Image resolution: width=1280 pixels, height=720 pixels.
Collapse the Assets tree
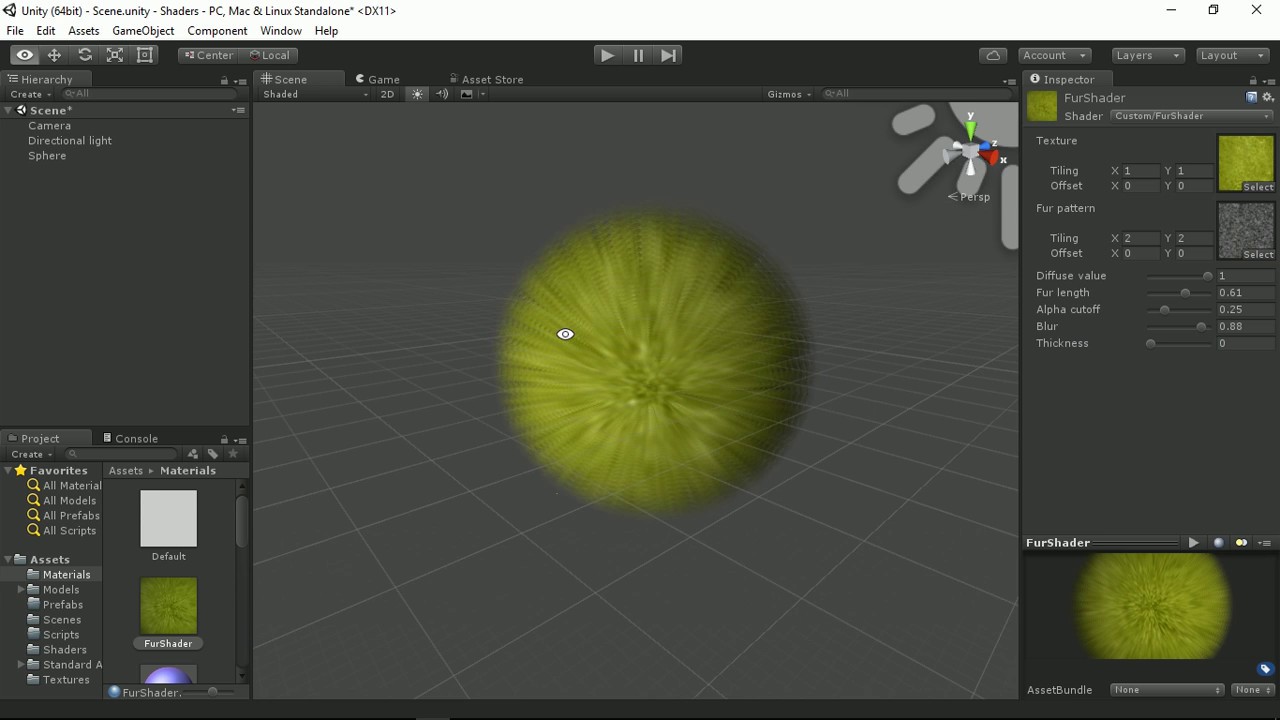coord(8,559)
